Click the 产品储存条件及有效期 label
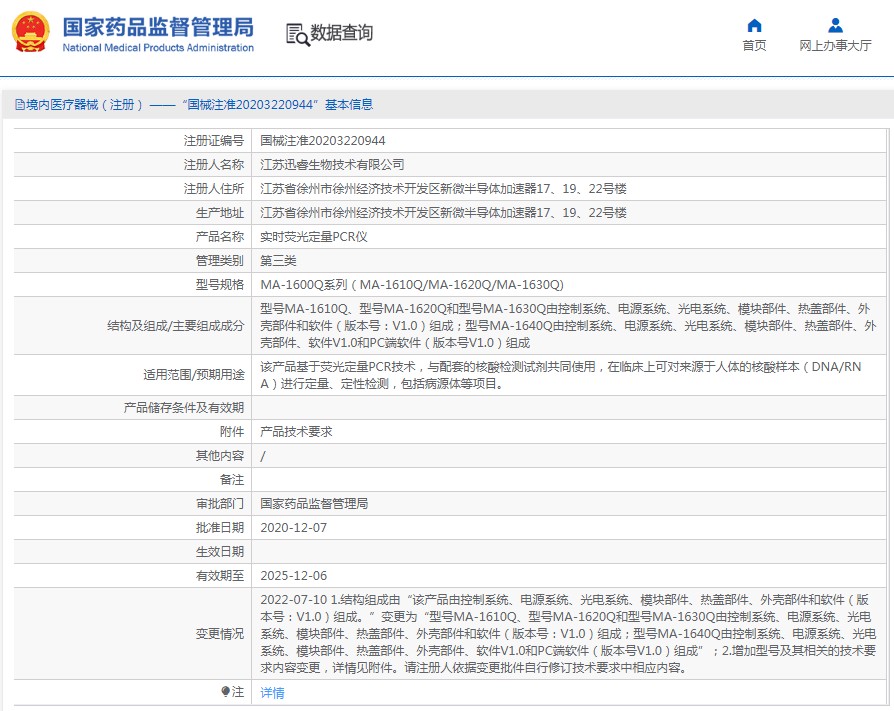Screen dimensions: 894x711 coord(184,408)
